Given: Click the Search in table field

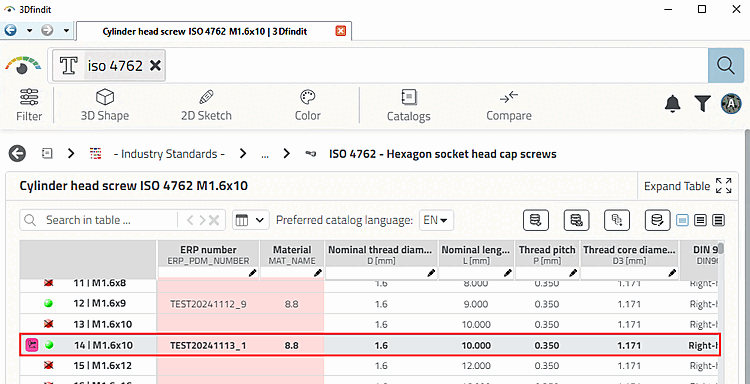Looking at the screenshot, I should [99, 220].
